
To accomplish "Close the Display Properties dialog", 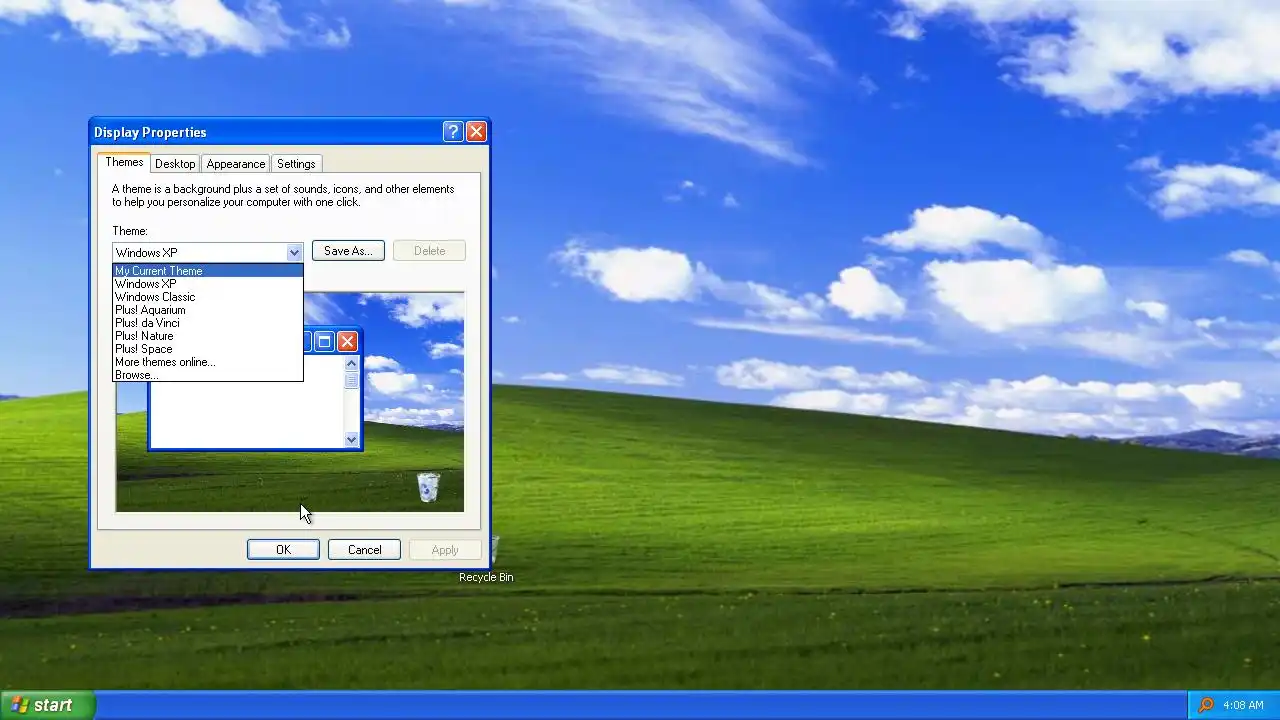I will (x=476, y=132).
